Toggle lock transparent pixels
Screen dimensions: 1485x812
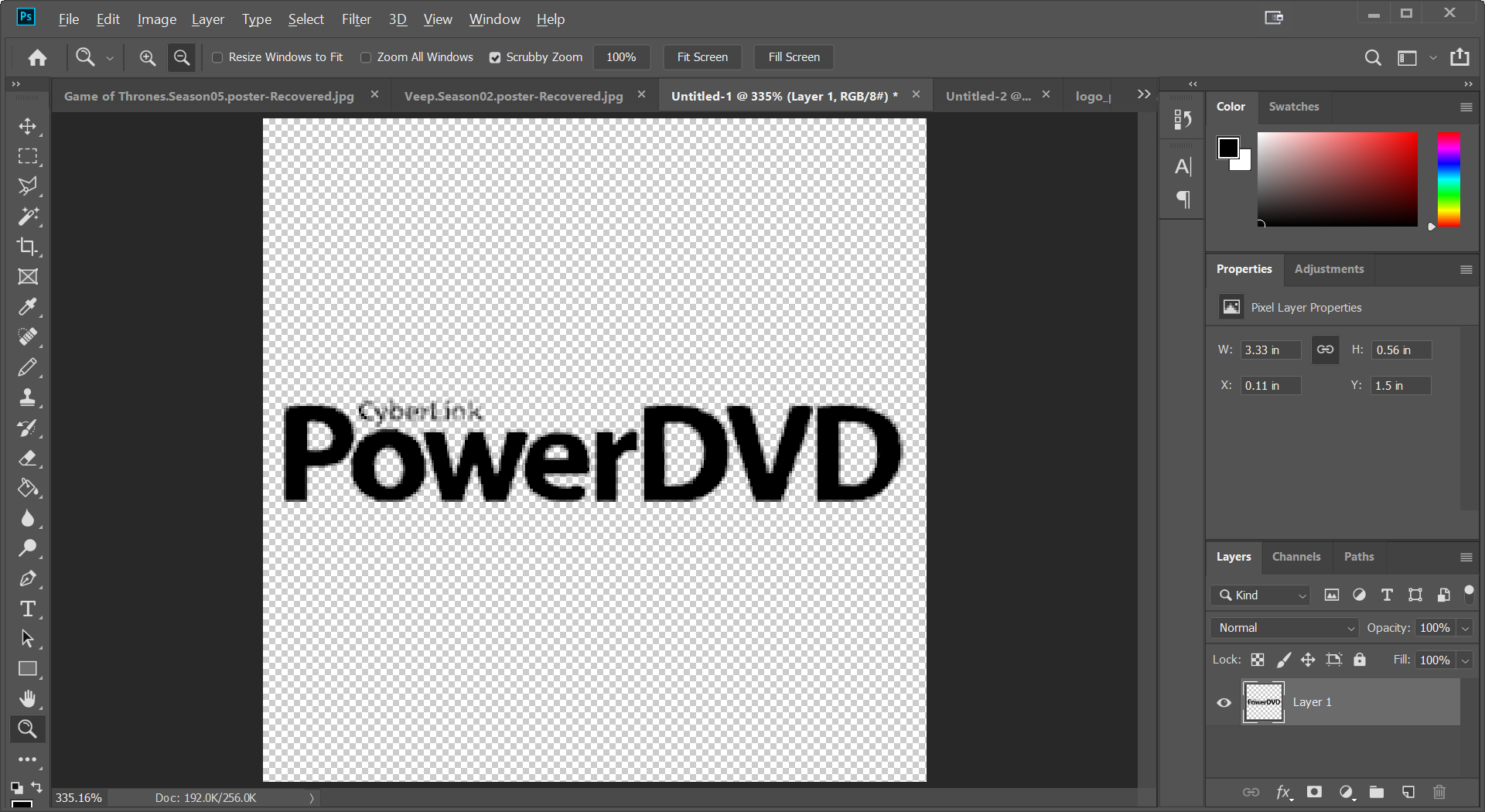click(1258, 660)
